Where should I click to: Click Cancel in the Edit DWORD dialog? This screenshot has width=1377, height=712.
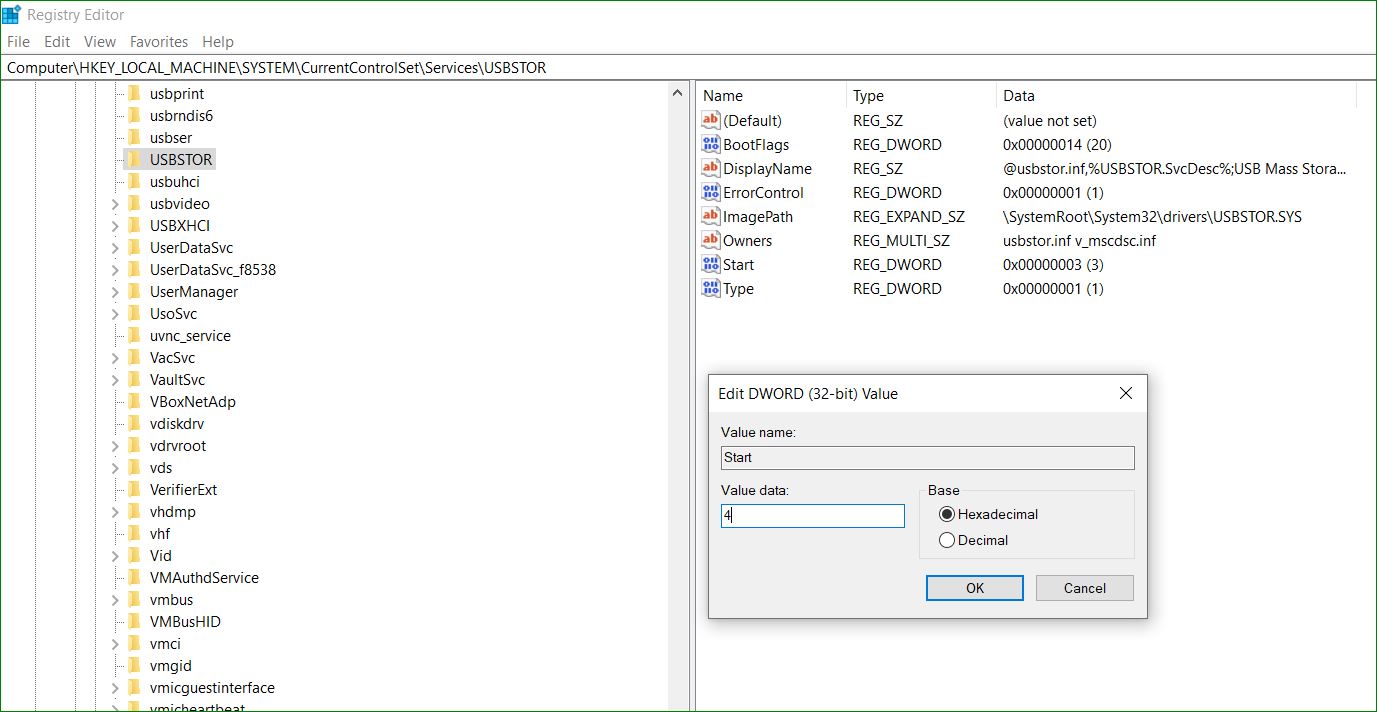pos(1084,587)
